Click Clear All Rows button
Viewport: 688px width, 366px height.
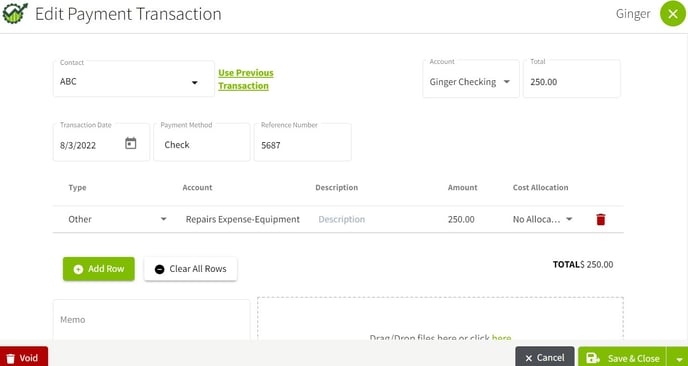coord(190,269)
